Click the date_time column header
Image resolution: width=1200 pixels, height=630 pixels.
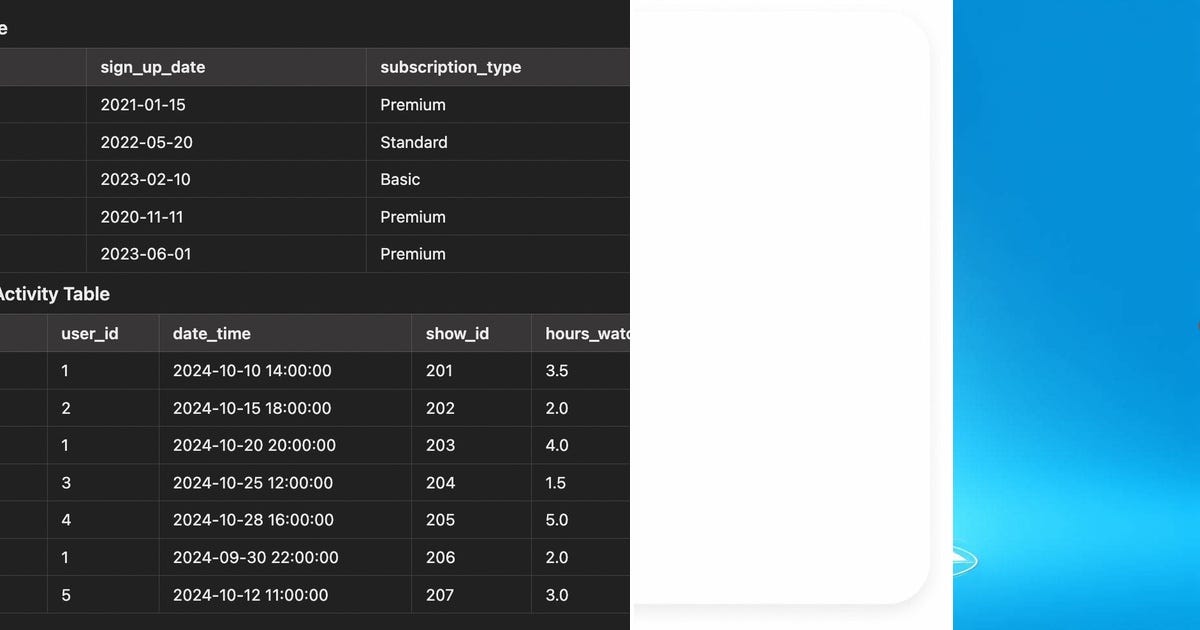tap(210, 333)
